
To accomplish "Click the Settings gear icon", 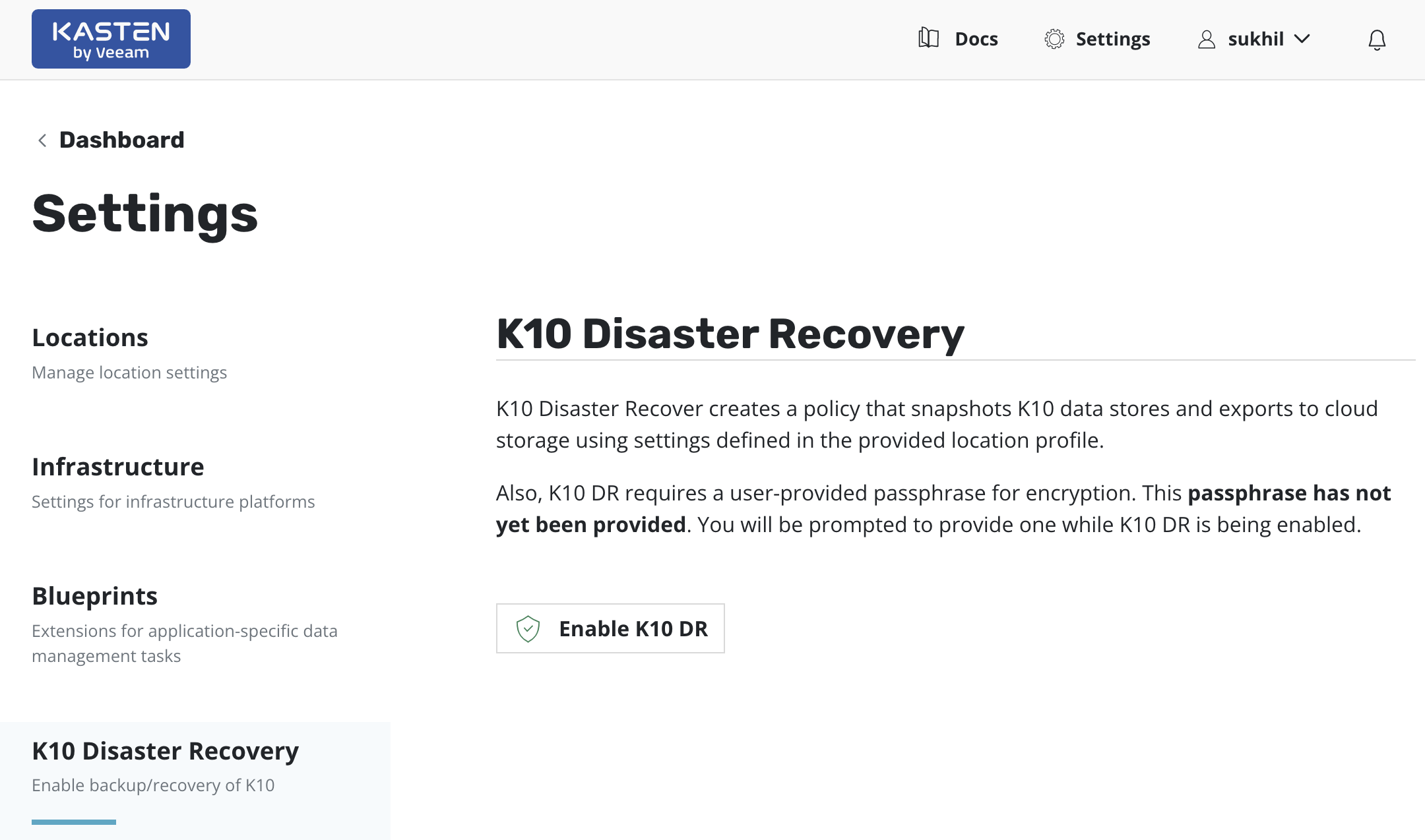I will [1054, 39].
